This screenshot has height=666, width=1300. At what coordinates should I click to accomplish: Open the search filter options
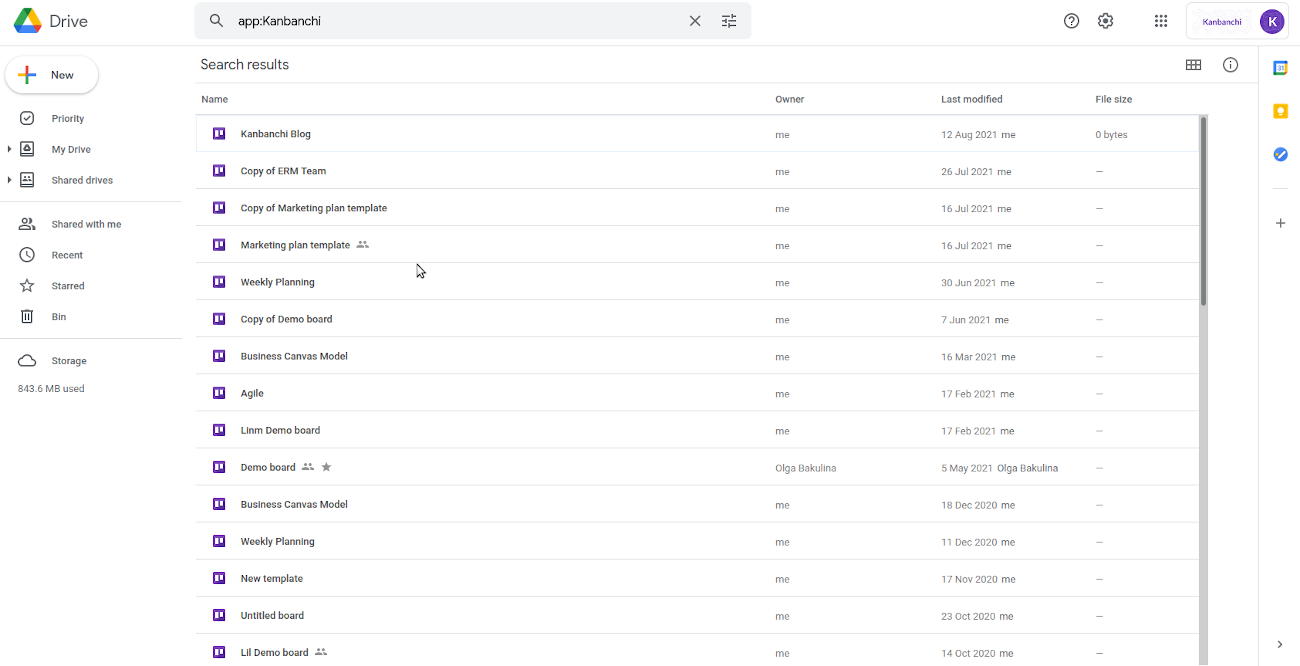click(729, 21)
